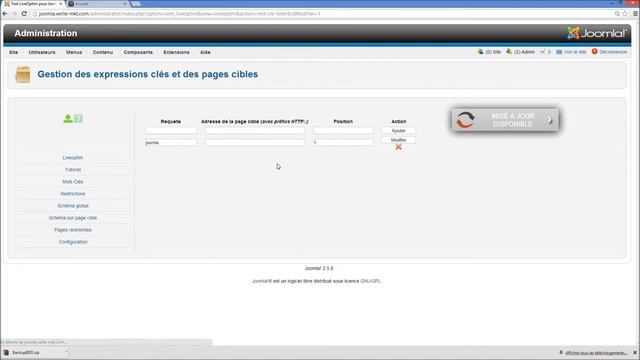The height and width of the screenshot is (360, 640).
Task: Open the Chrome menu icon
Action: point(635,13)
